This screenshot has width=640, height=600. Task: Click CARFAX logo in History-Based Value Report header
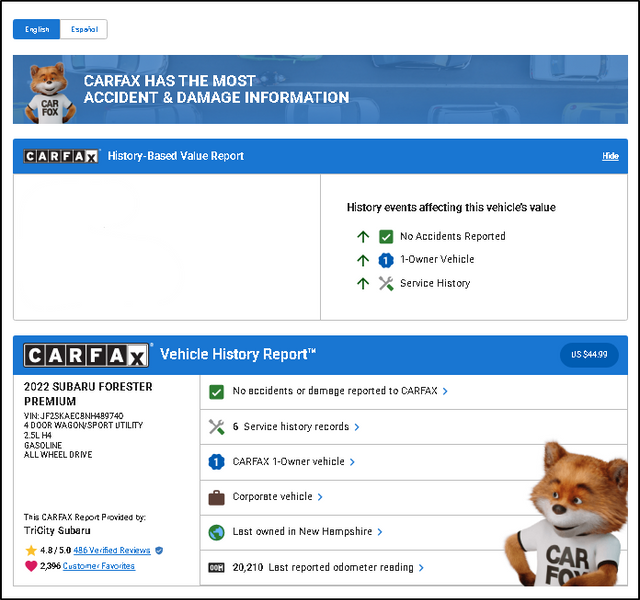pos(61,156)
